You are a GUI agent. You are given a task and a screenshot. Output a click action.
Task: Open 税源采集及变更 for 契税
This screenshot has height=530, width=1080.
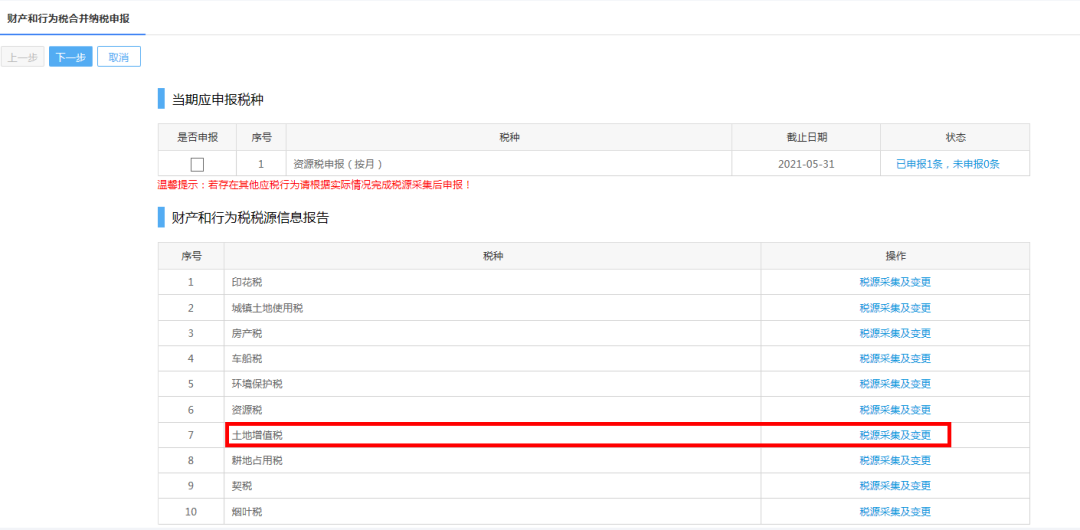tap(895, 486)
